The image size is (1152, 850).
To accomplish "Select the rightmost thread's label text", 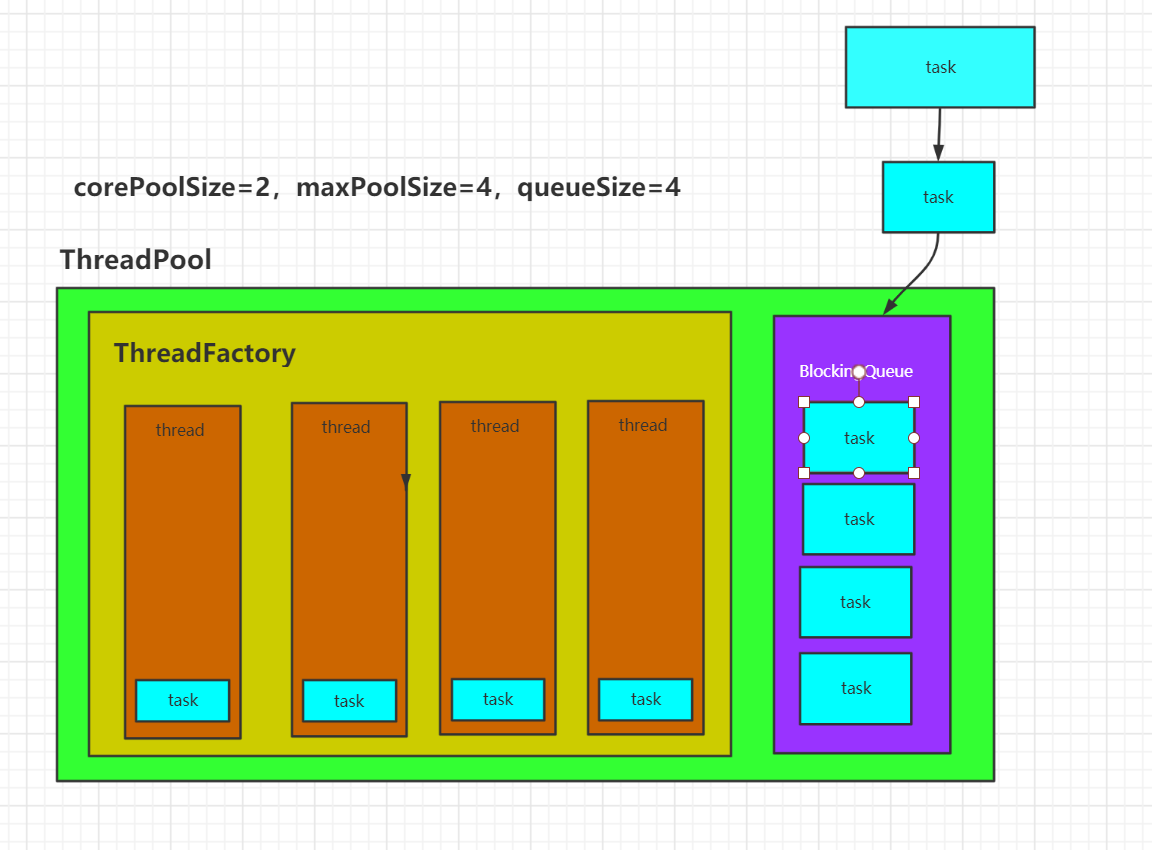I will click(x=643, y=425).
